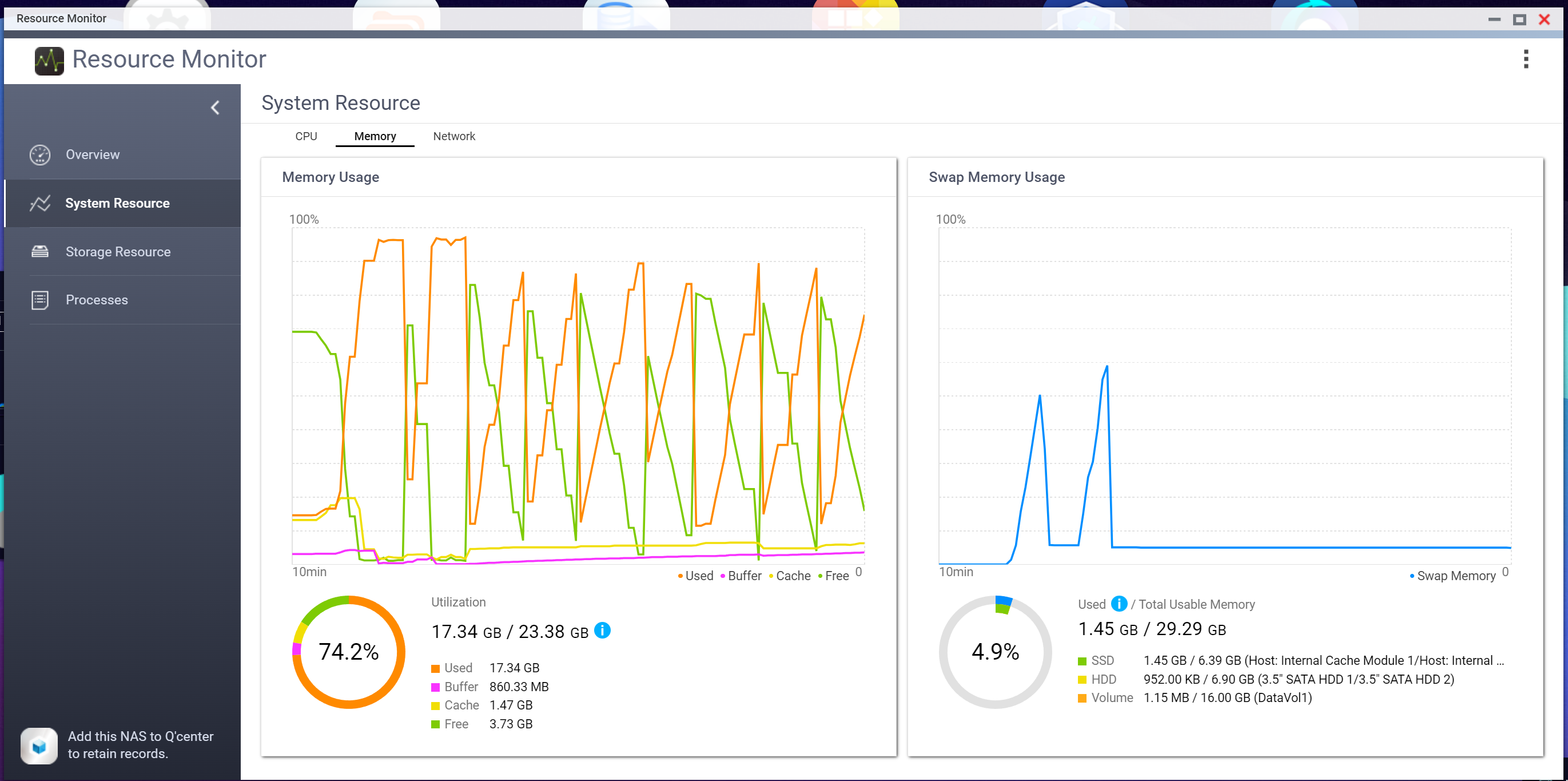
Task: Switch to the CPU tab
Action: [306, 137]
